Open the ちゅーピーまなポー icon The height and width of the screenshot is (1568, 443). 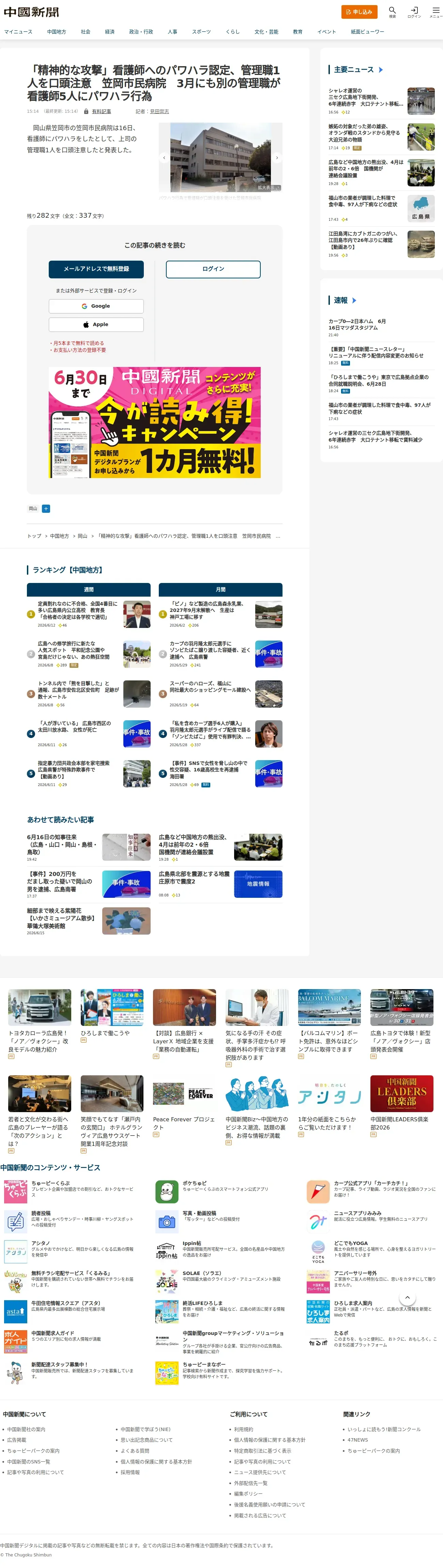click(x=167, y=1373)
